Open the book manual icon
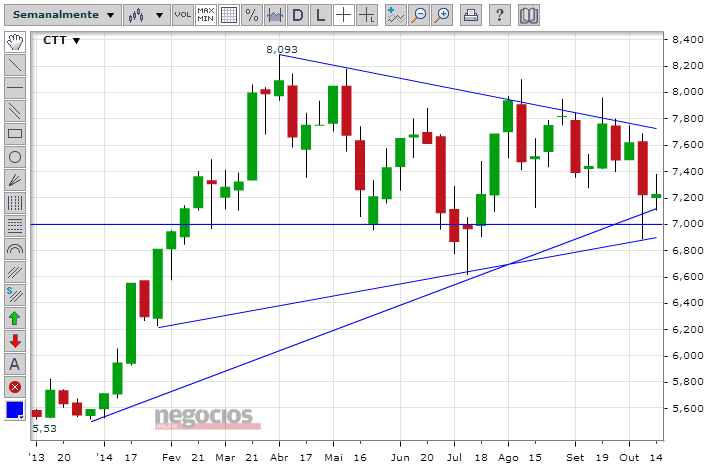This screenshot has width=716, height=469. pos(529,15)
